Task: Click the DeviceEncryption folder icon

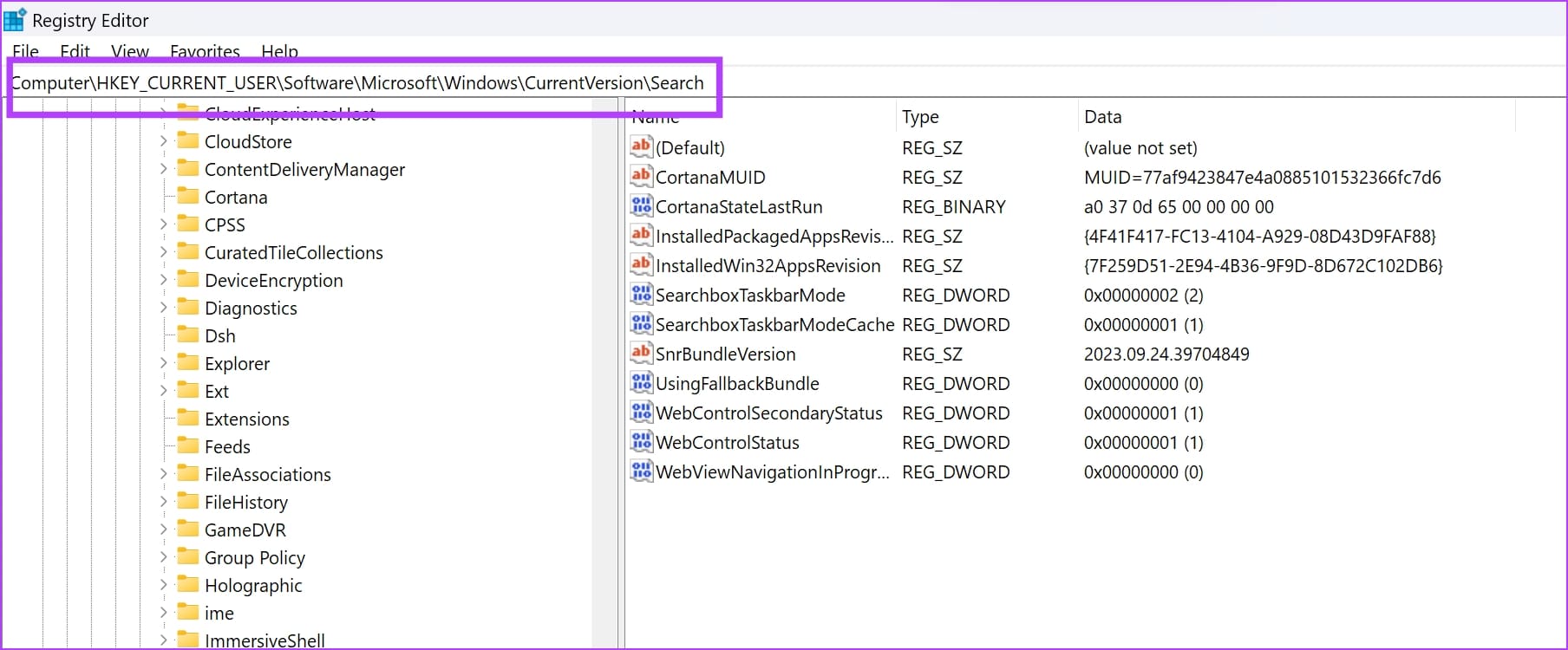Action: [x=187, y=279]
